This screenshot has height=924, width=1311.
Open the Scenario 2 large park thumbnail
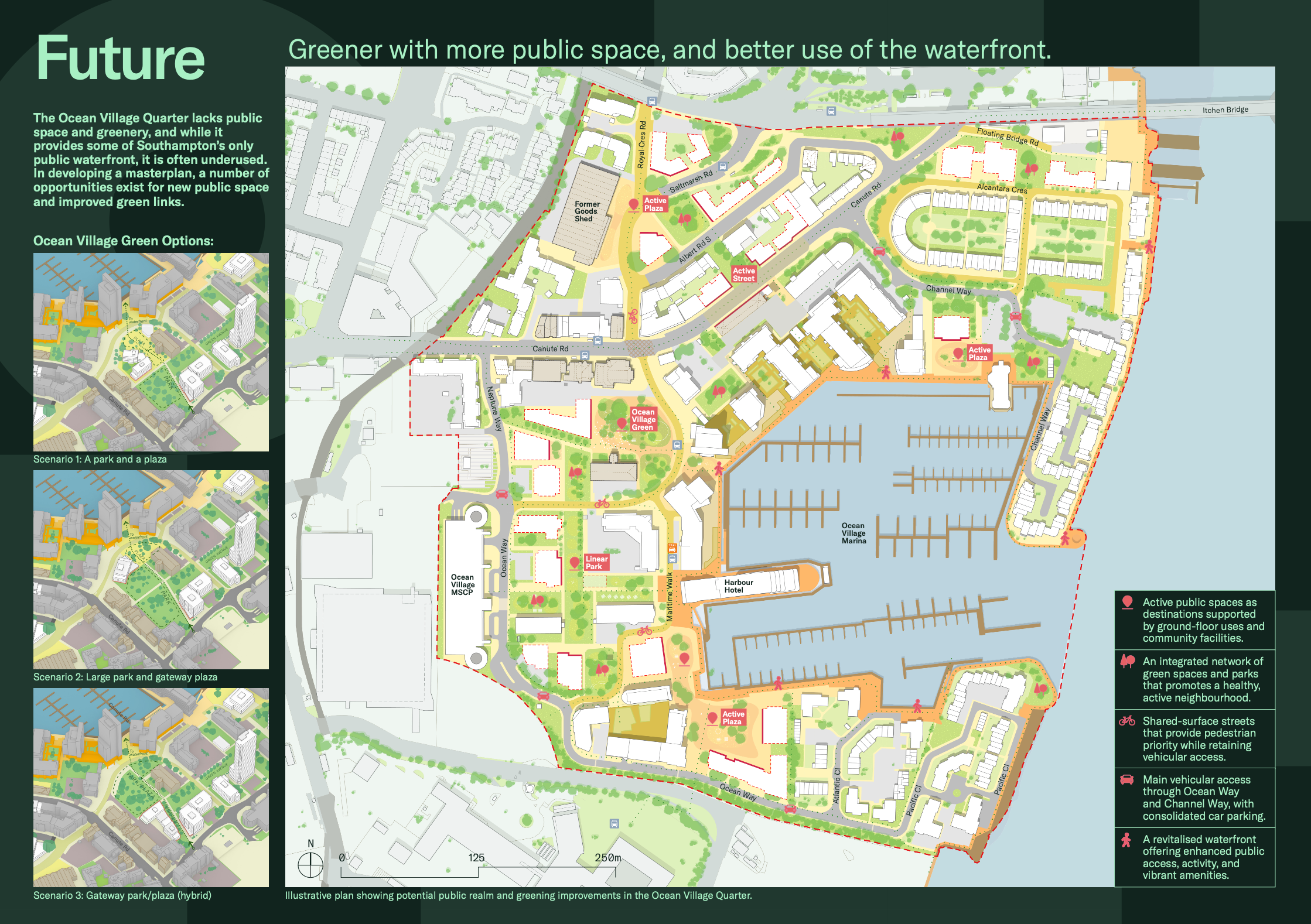tap(151, 570)
